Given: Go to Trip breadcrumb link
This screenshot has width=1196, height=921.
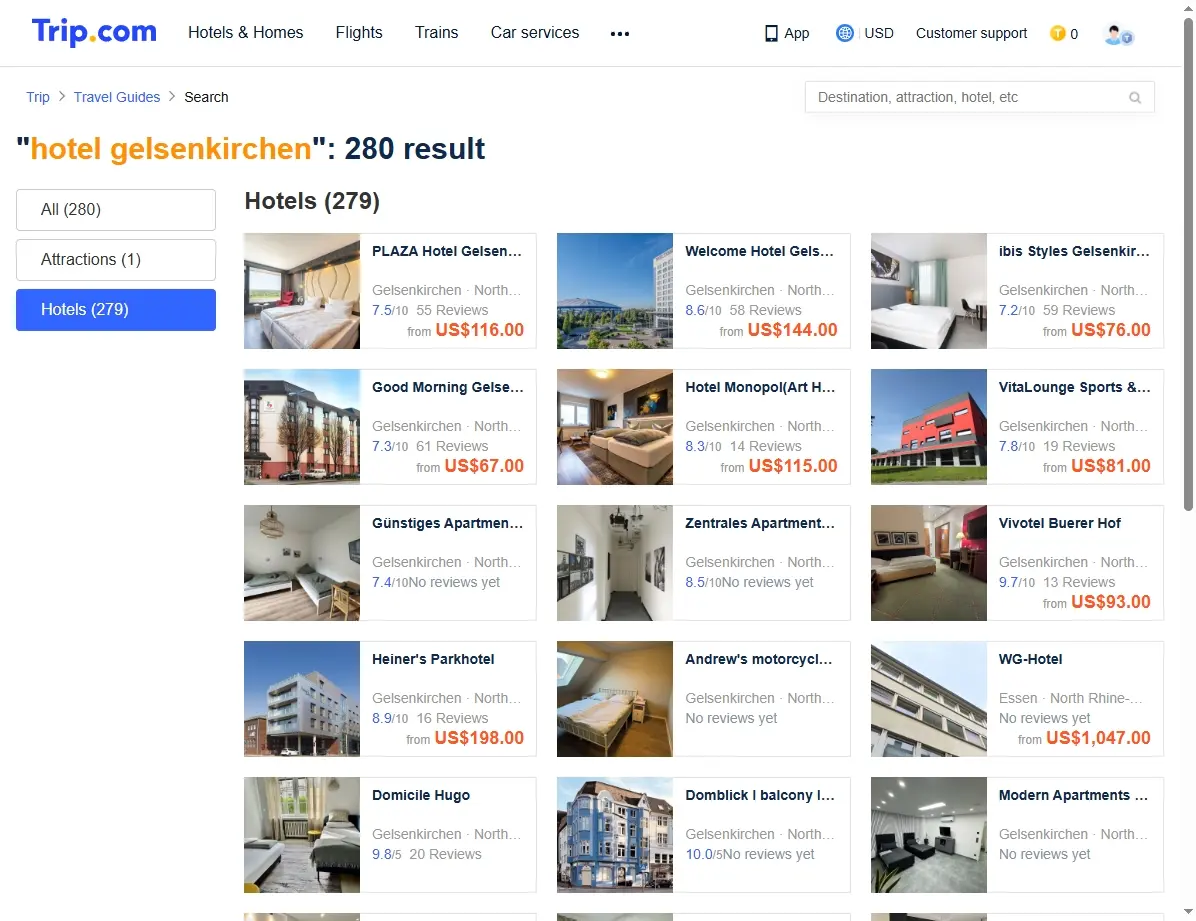Looking at the screenshot, I should click(37, 97).
